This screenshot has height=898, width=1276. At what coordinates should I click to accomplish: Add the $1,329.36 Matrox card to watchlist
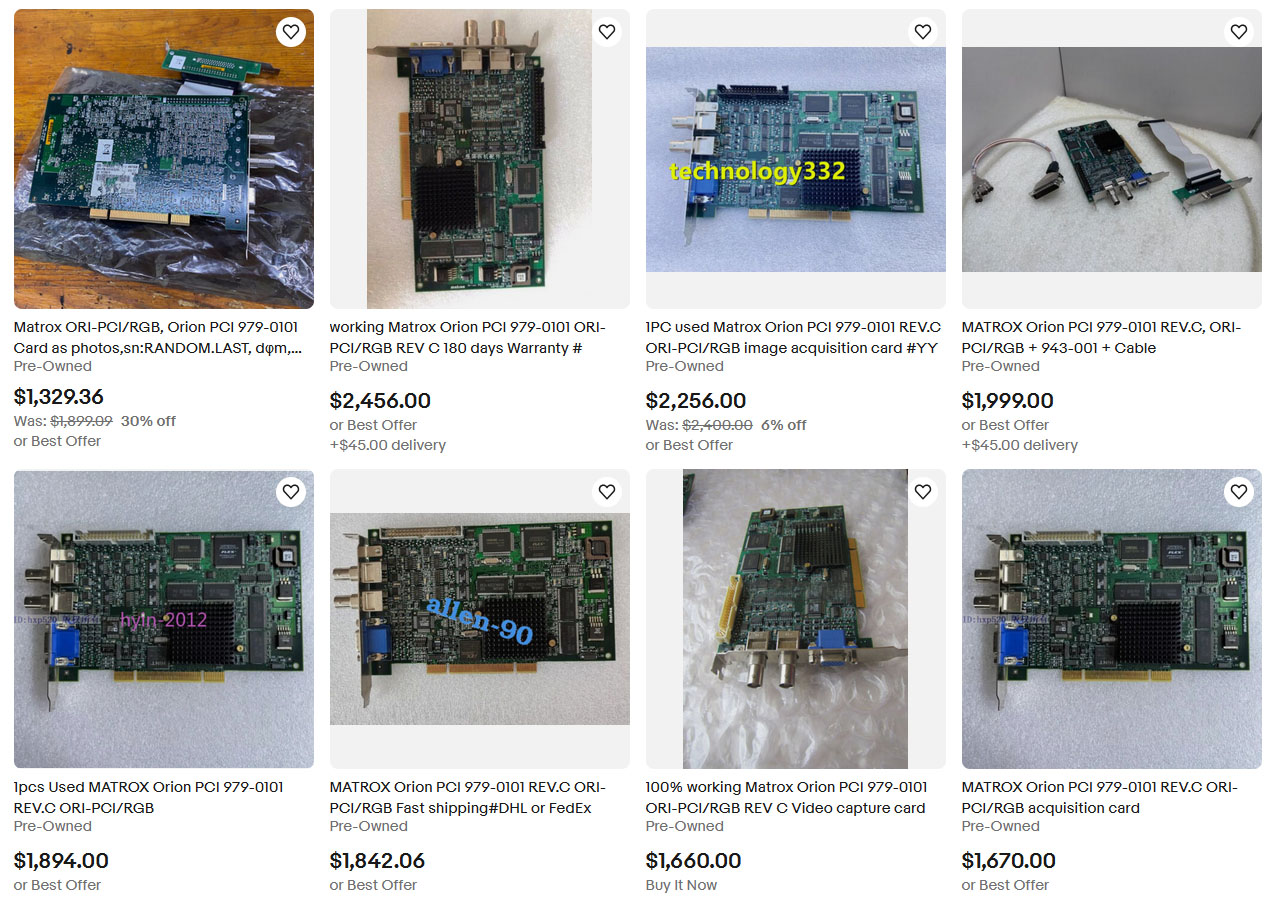[290, 32]
